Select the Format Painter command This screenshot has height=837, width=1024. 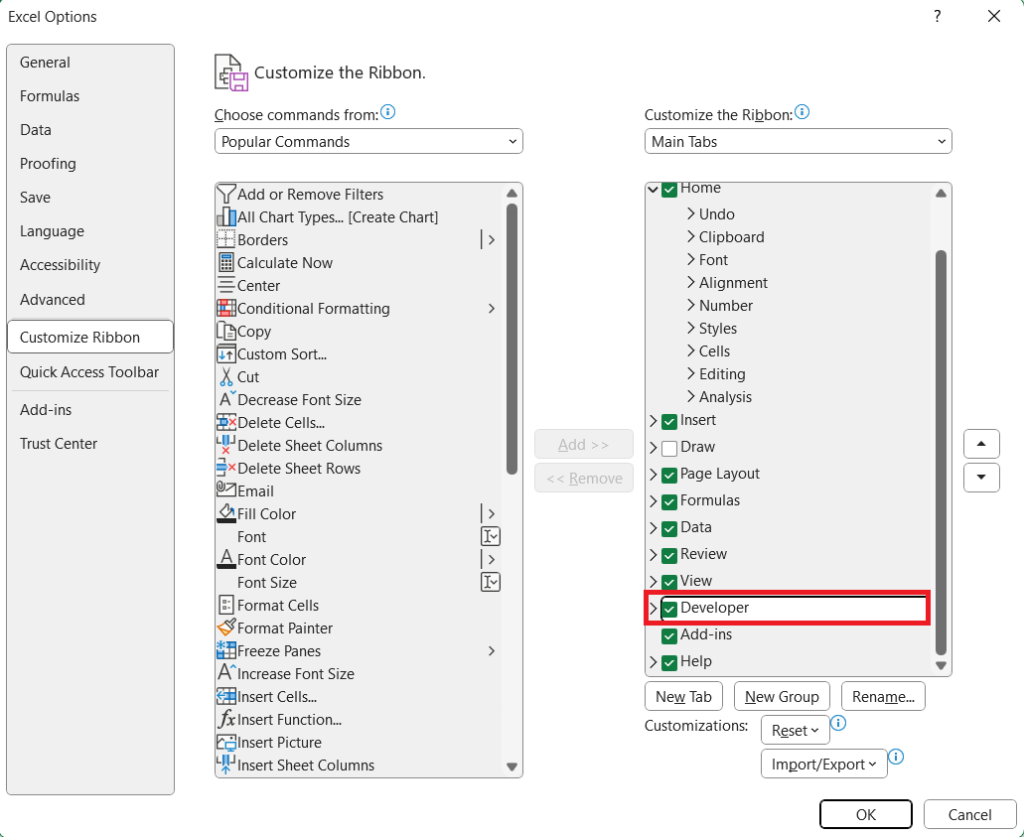(280, 628)
